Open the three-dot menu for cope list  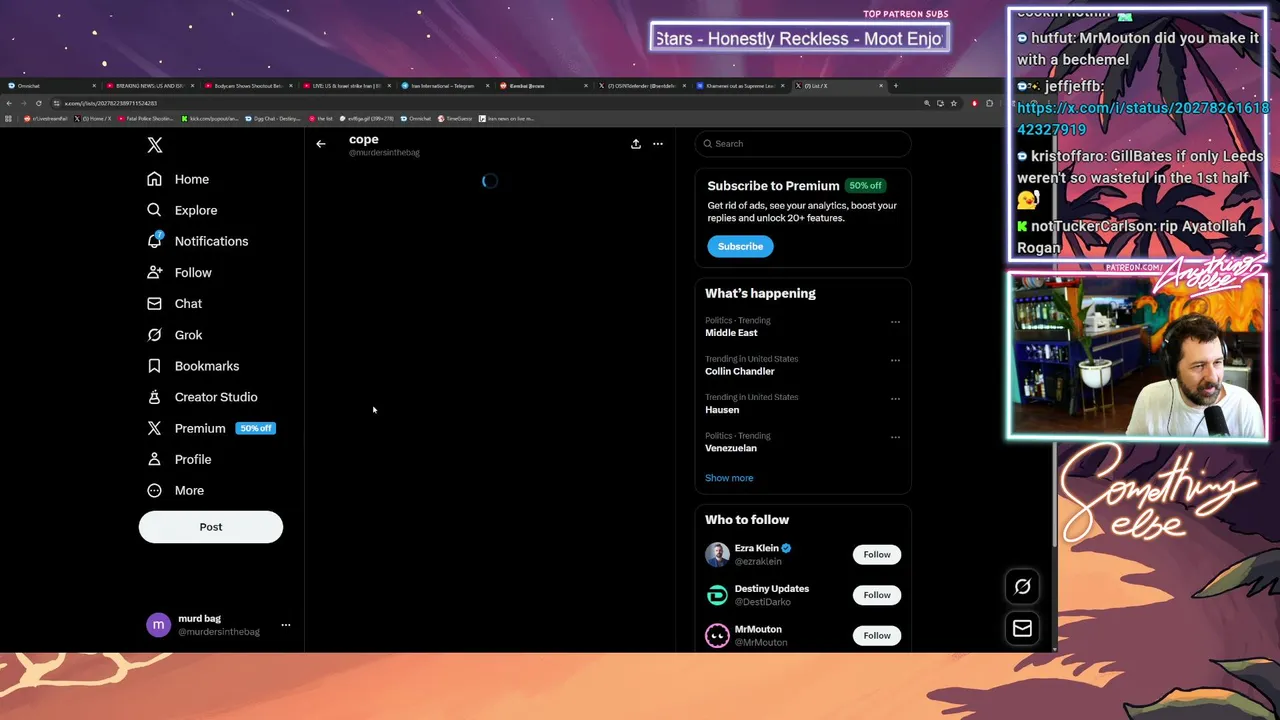click(658, 144)
